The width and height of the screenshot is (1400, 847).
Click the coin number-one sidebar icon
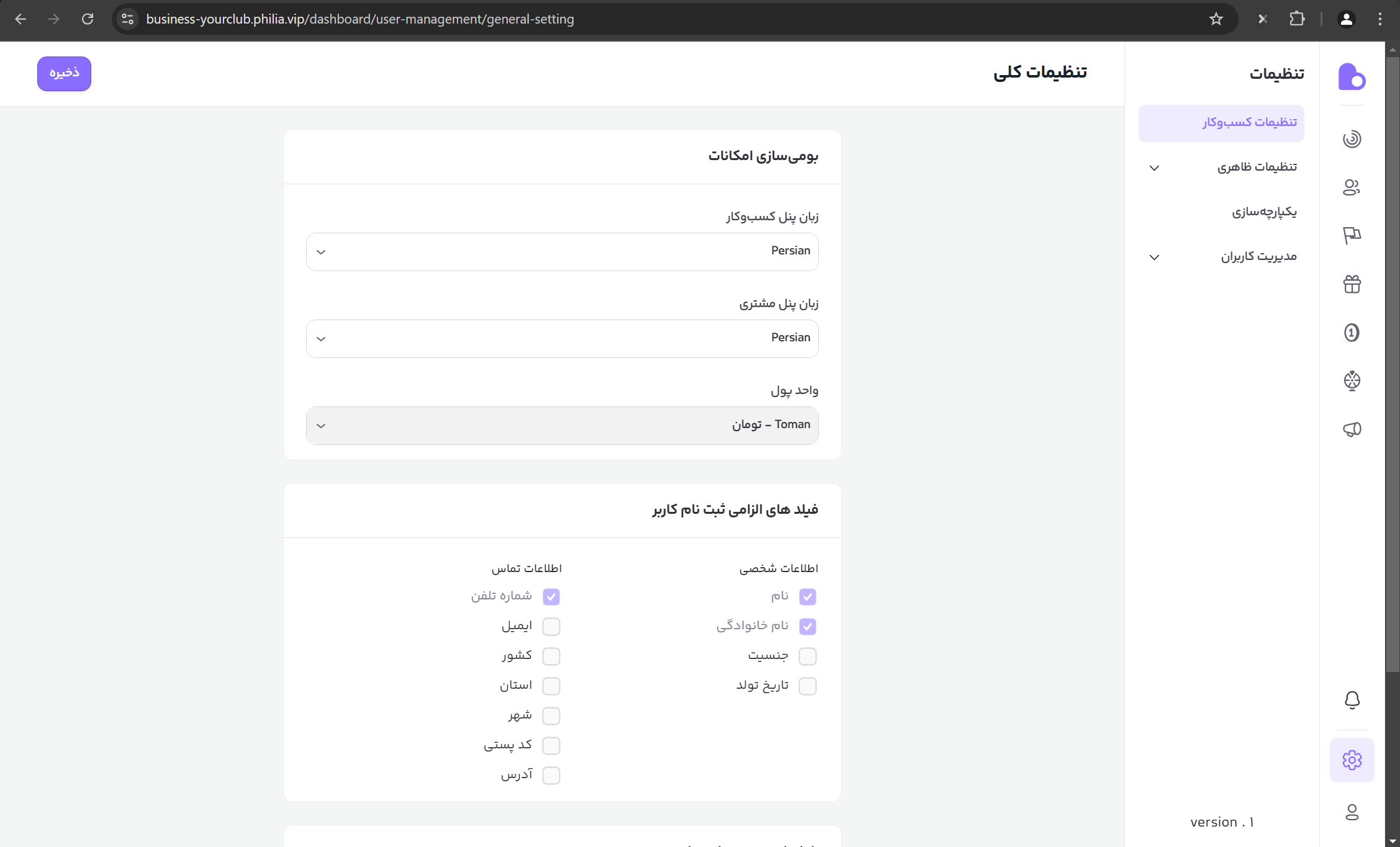(1352, 333)
